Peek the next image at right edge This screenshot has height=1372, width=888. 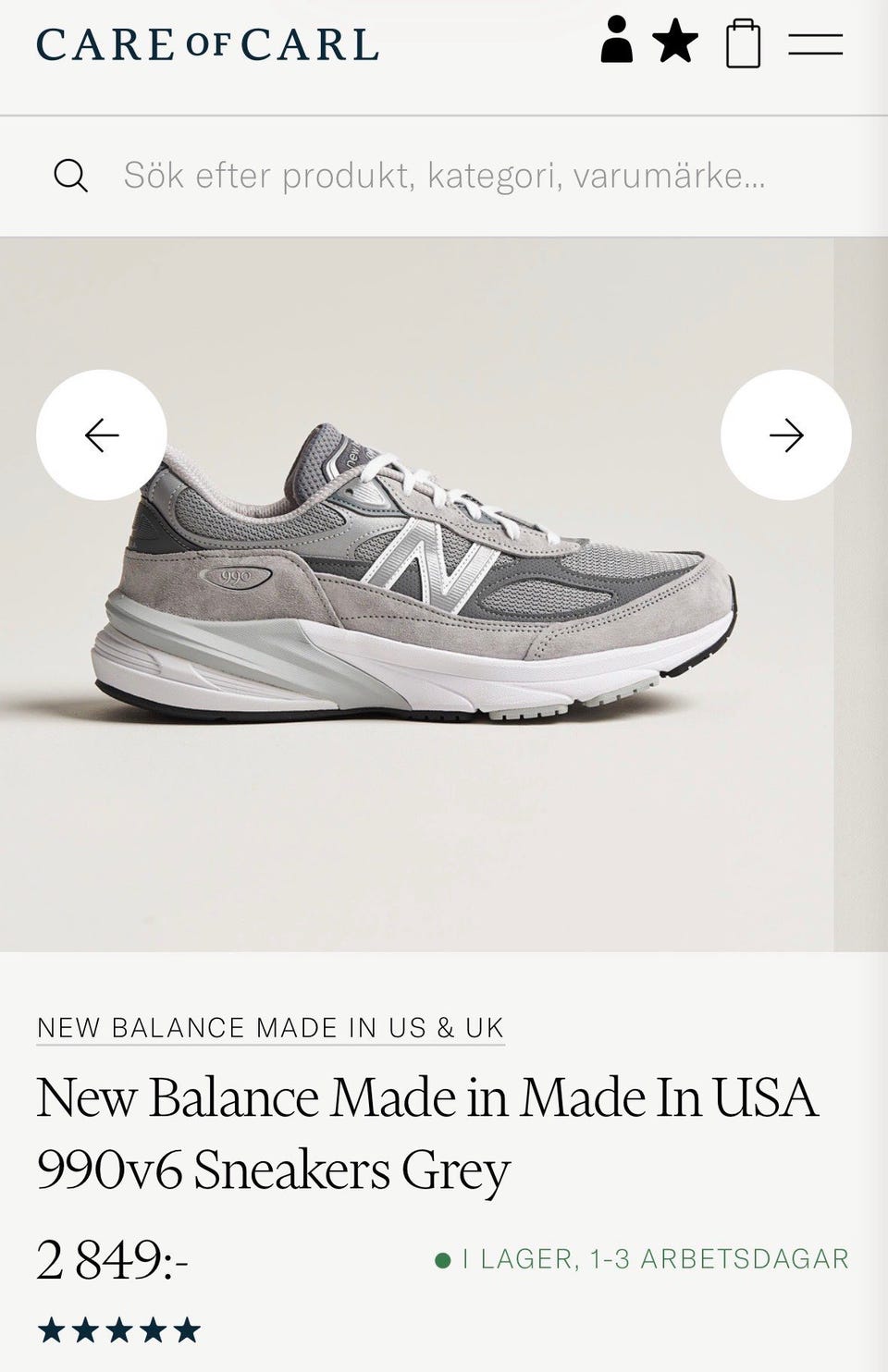(x=861, y=594)
